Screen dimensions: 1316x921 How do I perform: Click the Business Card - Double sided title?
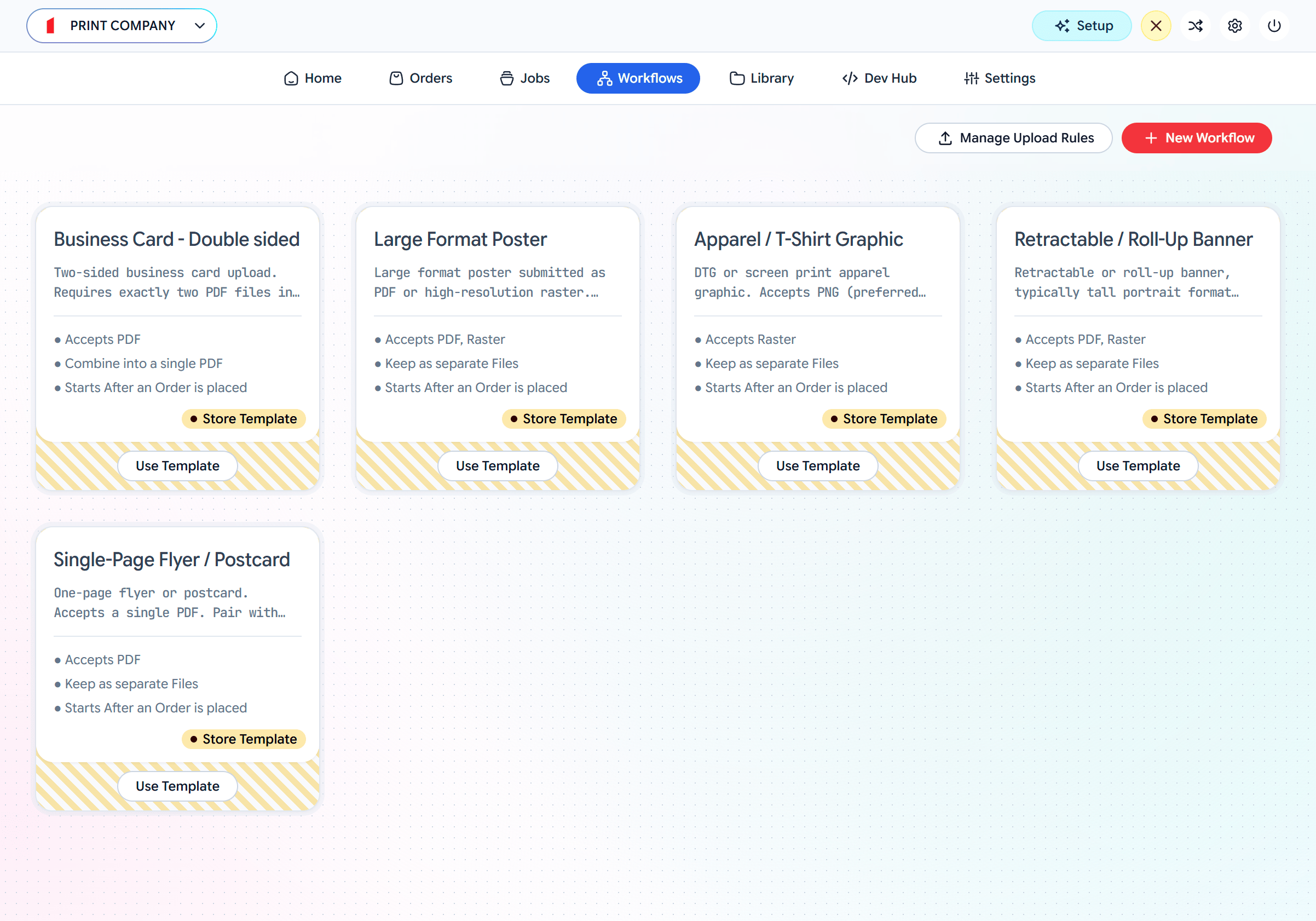tap(176, 239)
